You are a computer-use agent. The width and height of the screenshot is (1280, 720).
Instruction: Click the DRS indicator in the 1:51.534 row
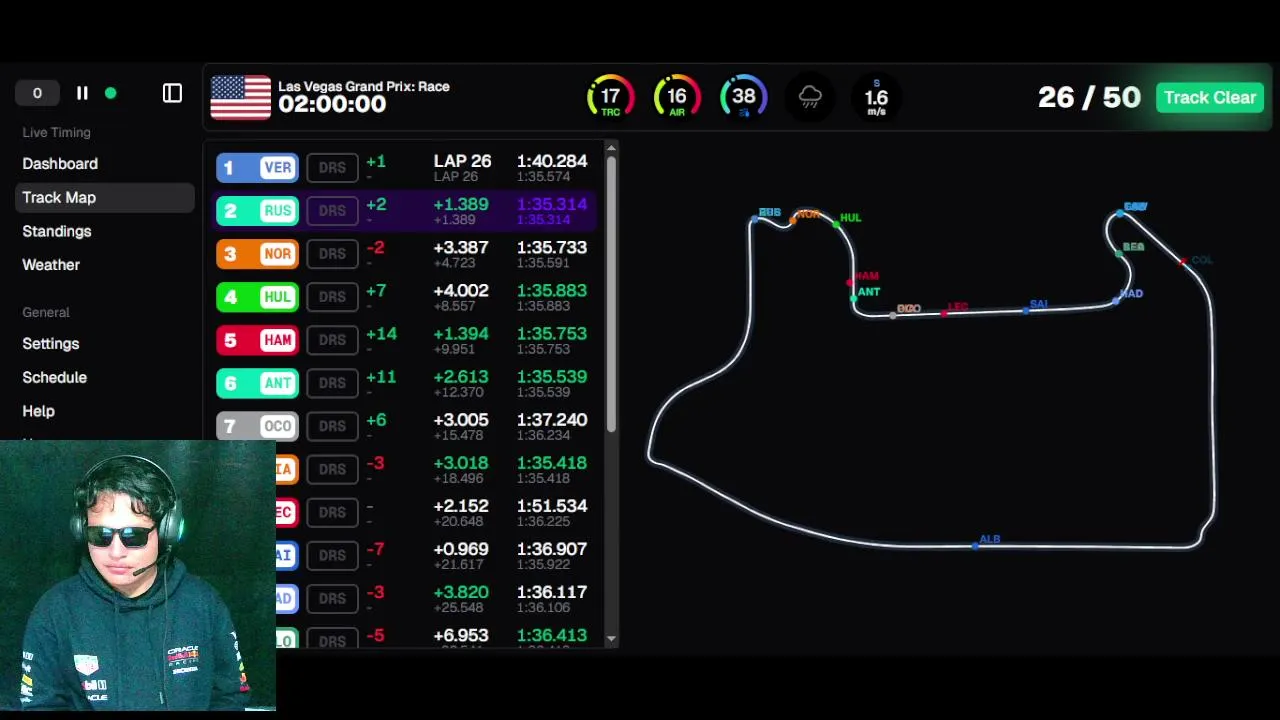coord(332,512)
